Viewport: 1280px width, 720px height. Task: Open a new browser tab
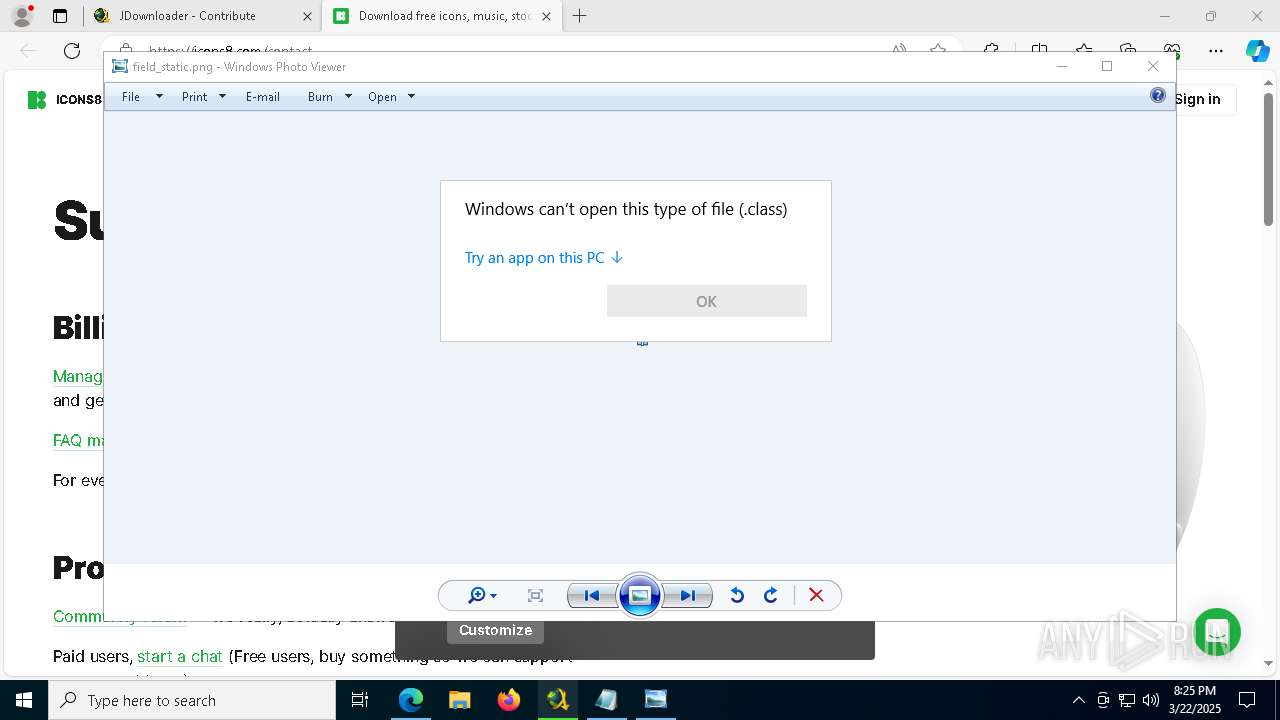click(x=579, y=16)
